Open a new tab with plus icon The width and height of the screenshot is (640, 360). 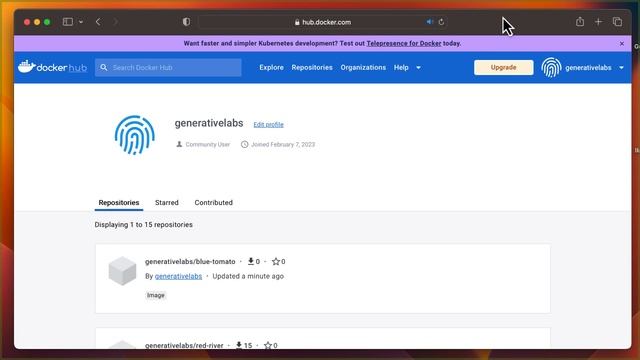[598, 22]
